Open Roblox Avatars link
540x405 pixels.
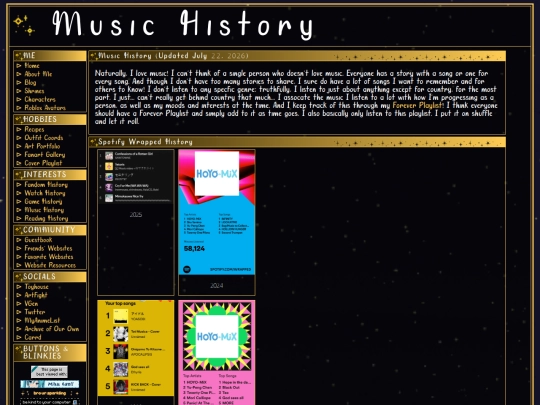[45, 107]
